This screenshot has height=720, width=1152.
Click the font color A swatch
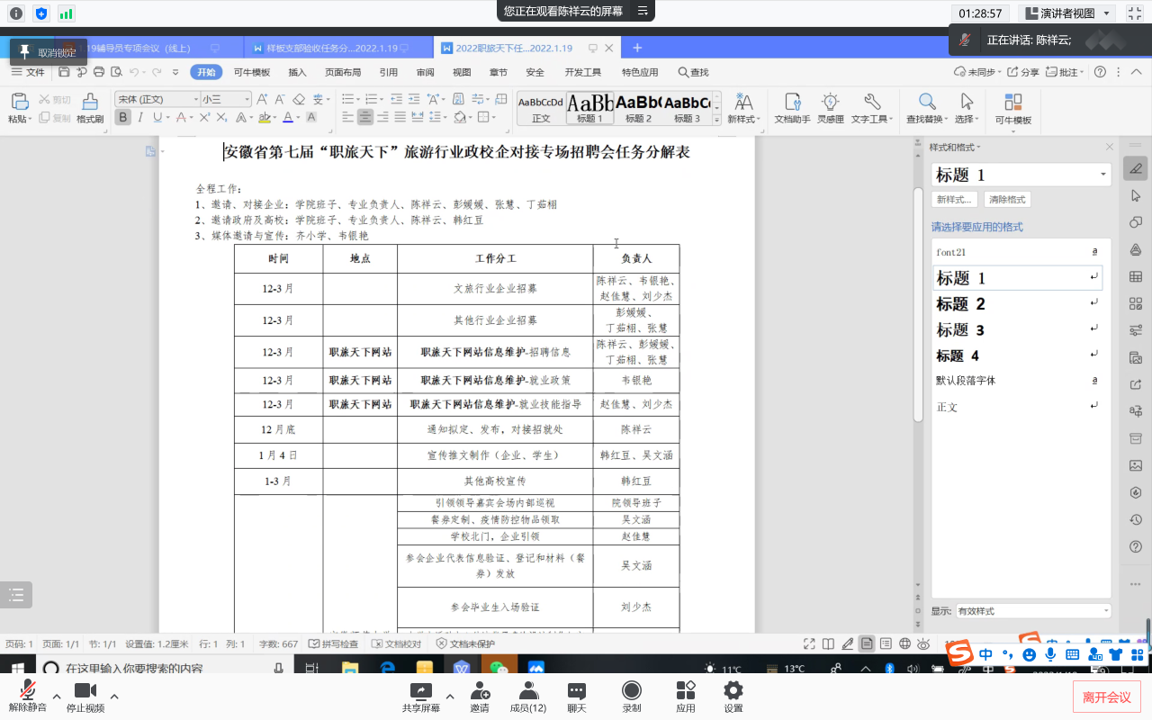point(287,118)
